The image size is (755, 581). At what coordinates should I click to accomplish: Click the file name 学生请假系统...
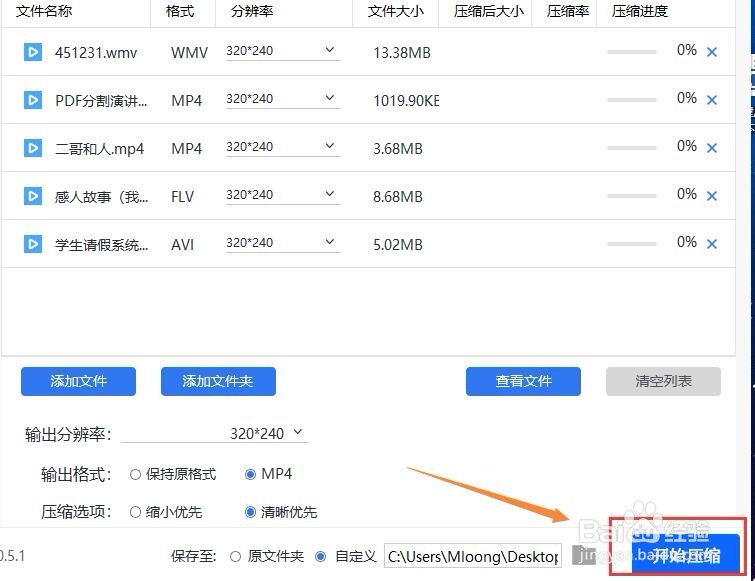101,245
